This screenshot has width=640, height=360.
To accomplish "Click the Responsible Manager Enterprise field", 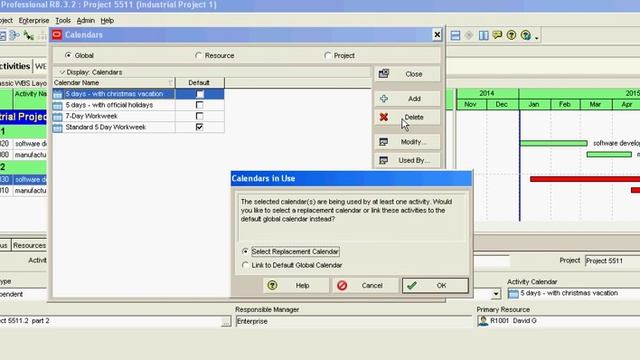I will pyautogui.click(x=353, y=321).
